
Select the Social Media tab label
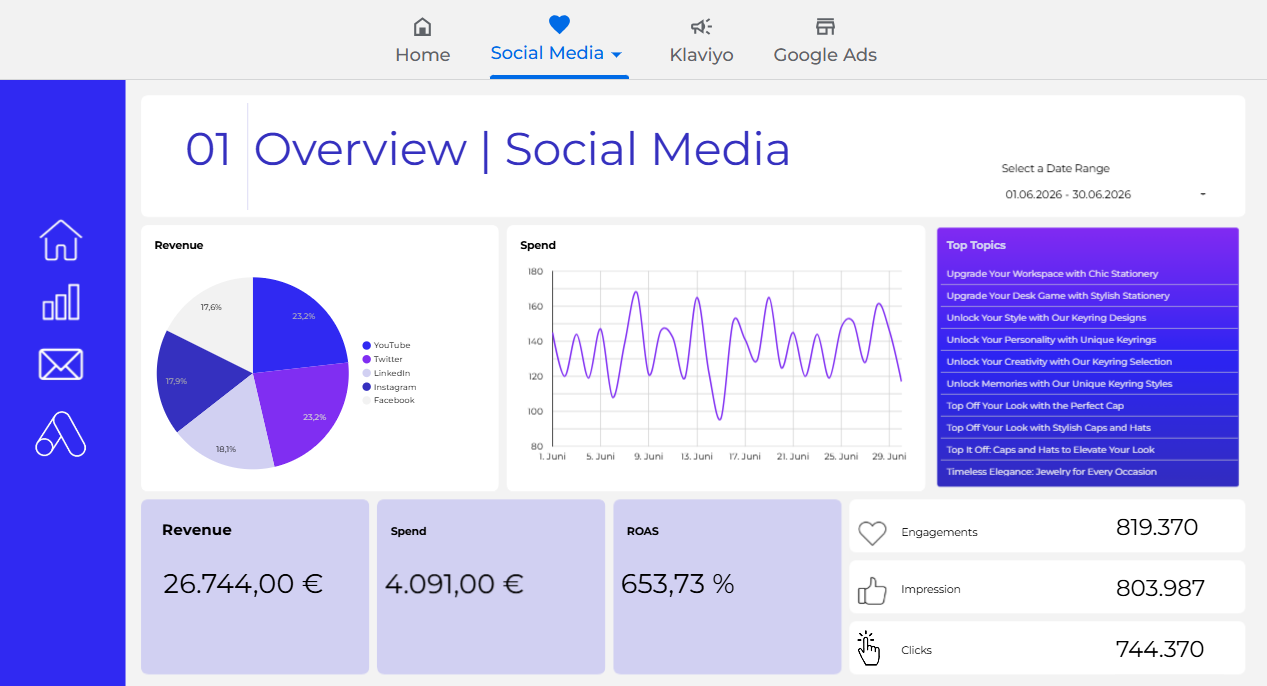(x=547, y=53)
